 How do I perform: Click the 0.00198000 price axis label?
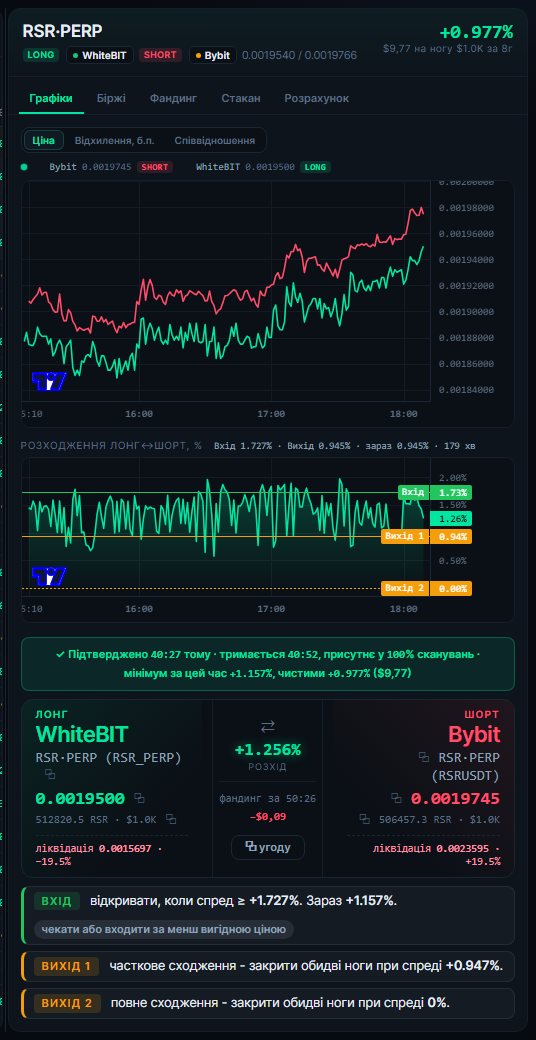(x=466, y=208)
